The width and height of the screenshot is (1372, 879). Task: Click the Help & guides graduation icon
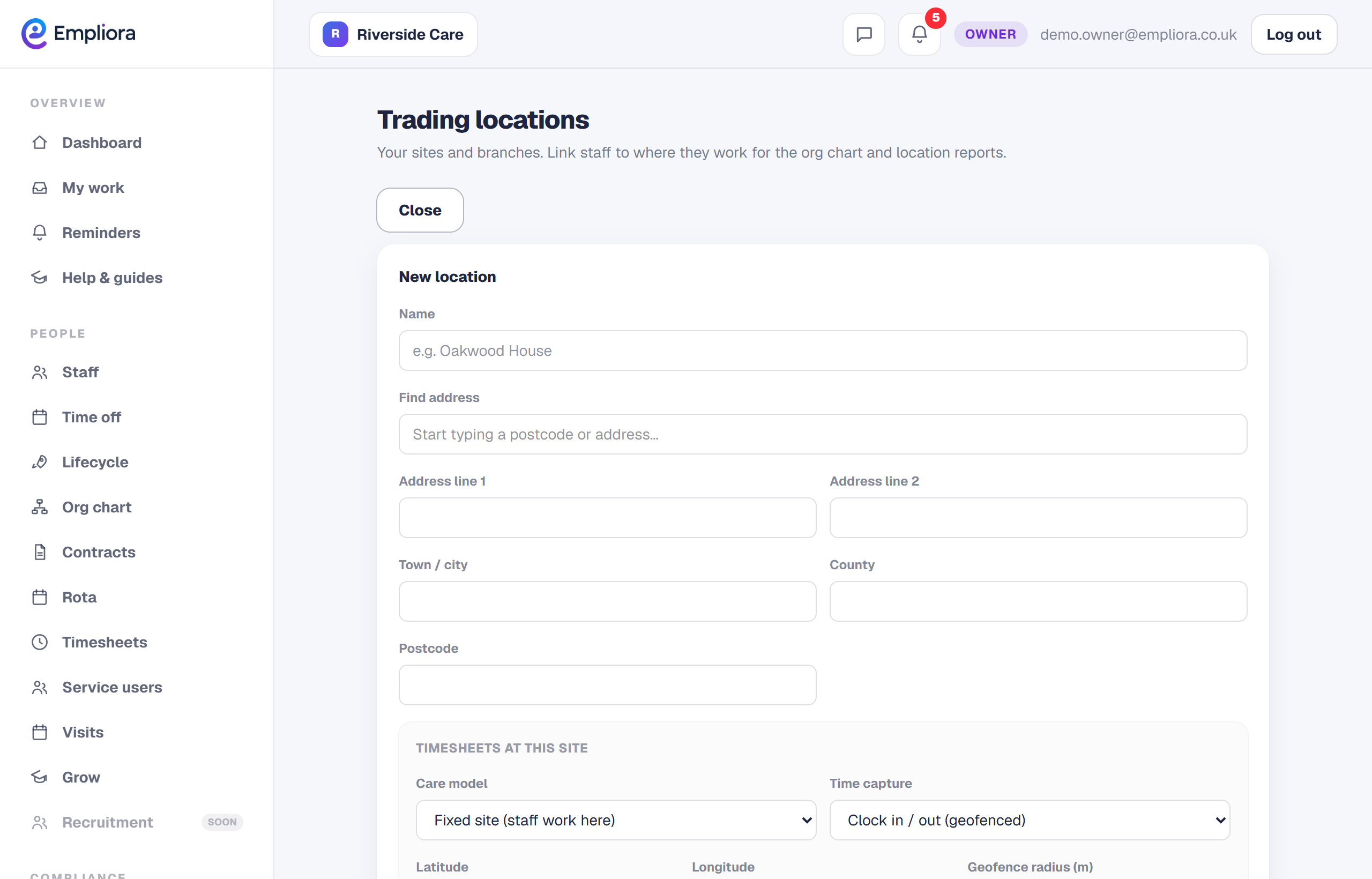tap(39, 278)
